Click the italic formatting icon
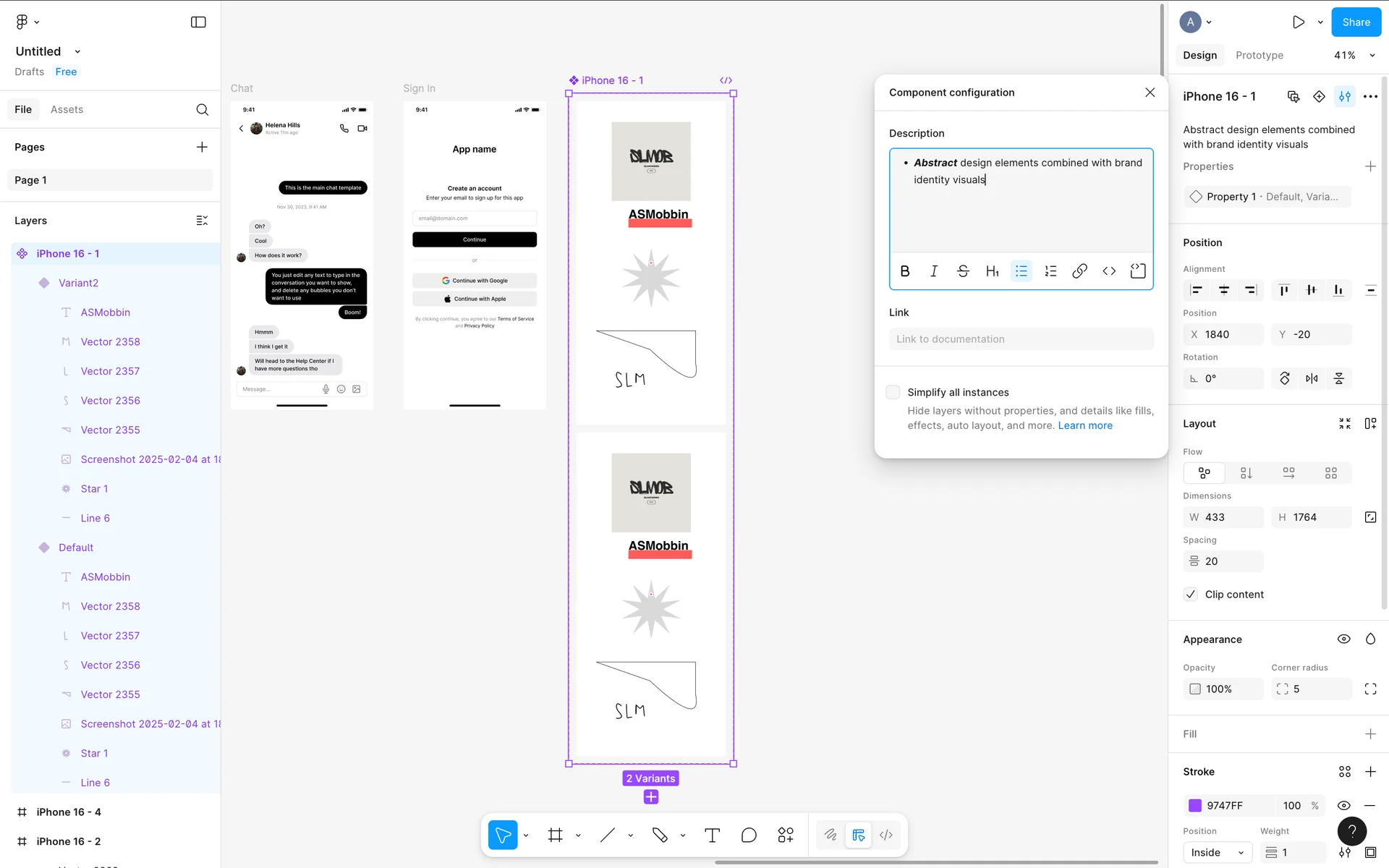Screen dimensions: 1389x868 [x=934, y=271]
